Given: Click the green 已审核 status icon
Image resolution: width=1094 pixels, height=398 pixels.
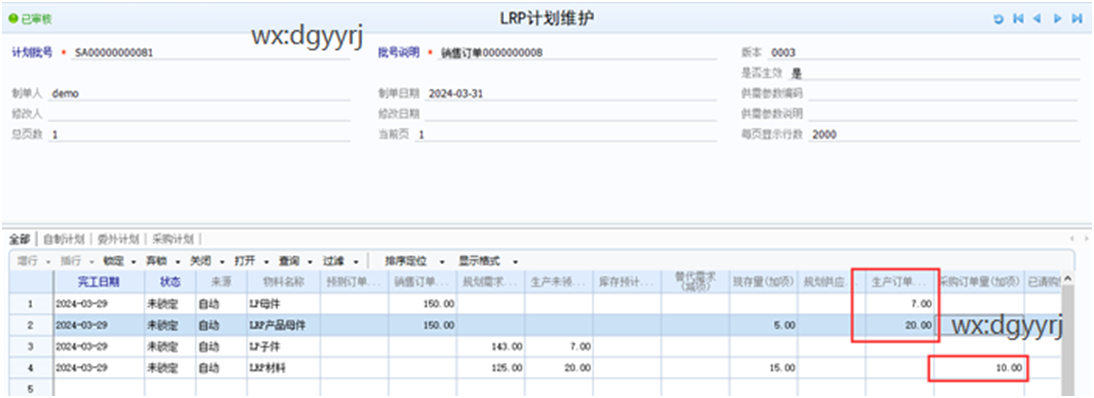Looking at the screenshot, I should [x=13, y=19].
